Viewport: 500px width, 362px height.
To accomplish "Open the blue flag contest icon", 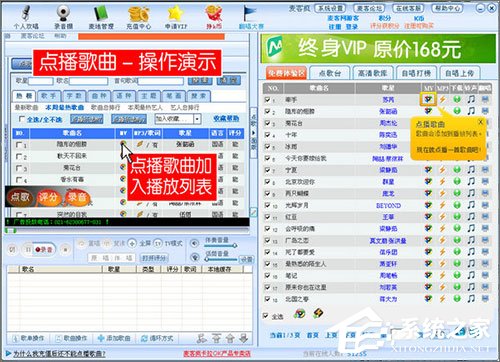I will (x=249, y=14).
